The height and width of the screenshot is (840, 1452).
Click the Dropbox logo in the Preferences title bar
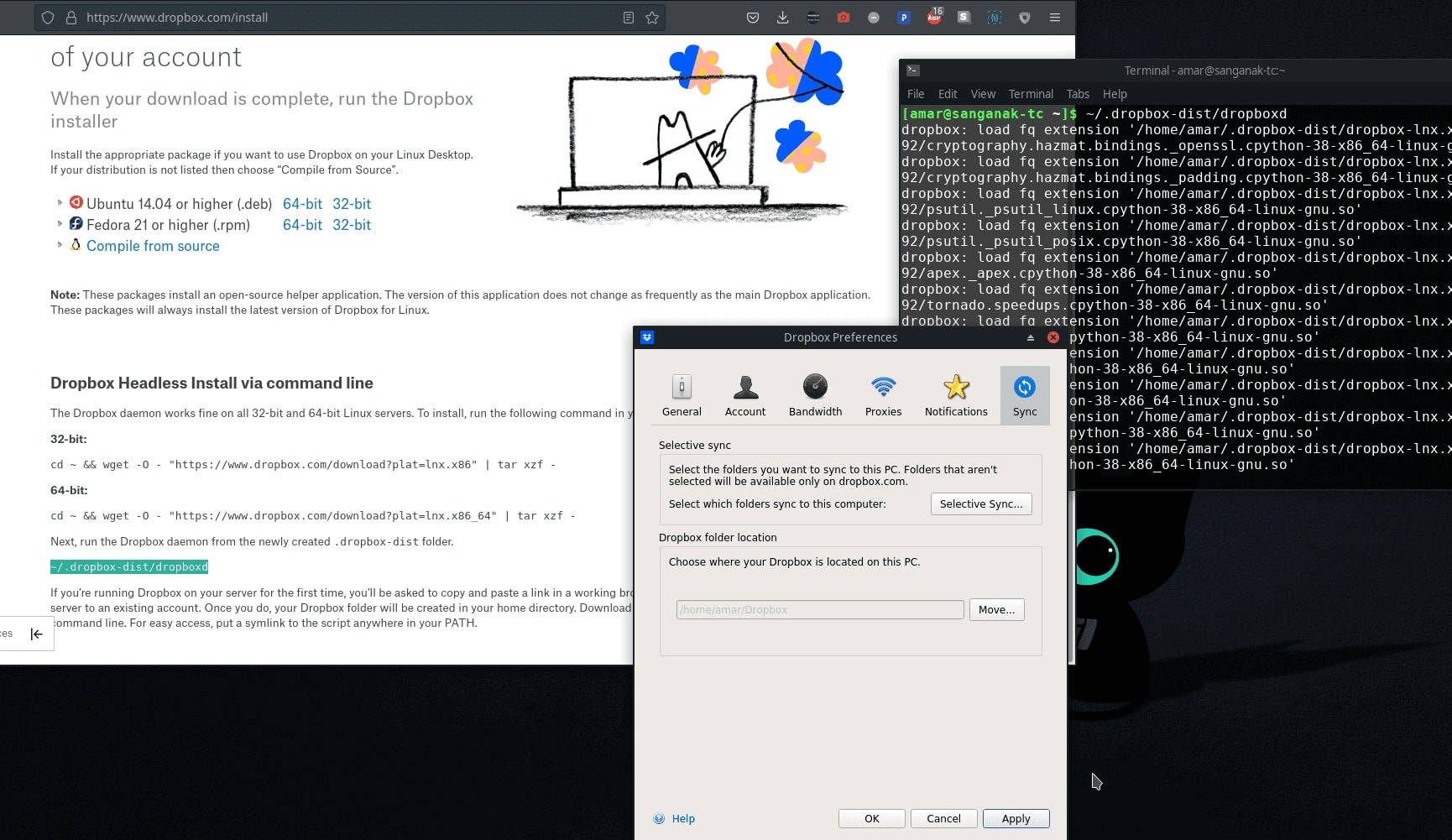[647, 337]
